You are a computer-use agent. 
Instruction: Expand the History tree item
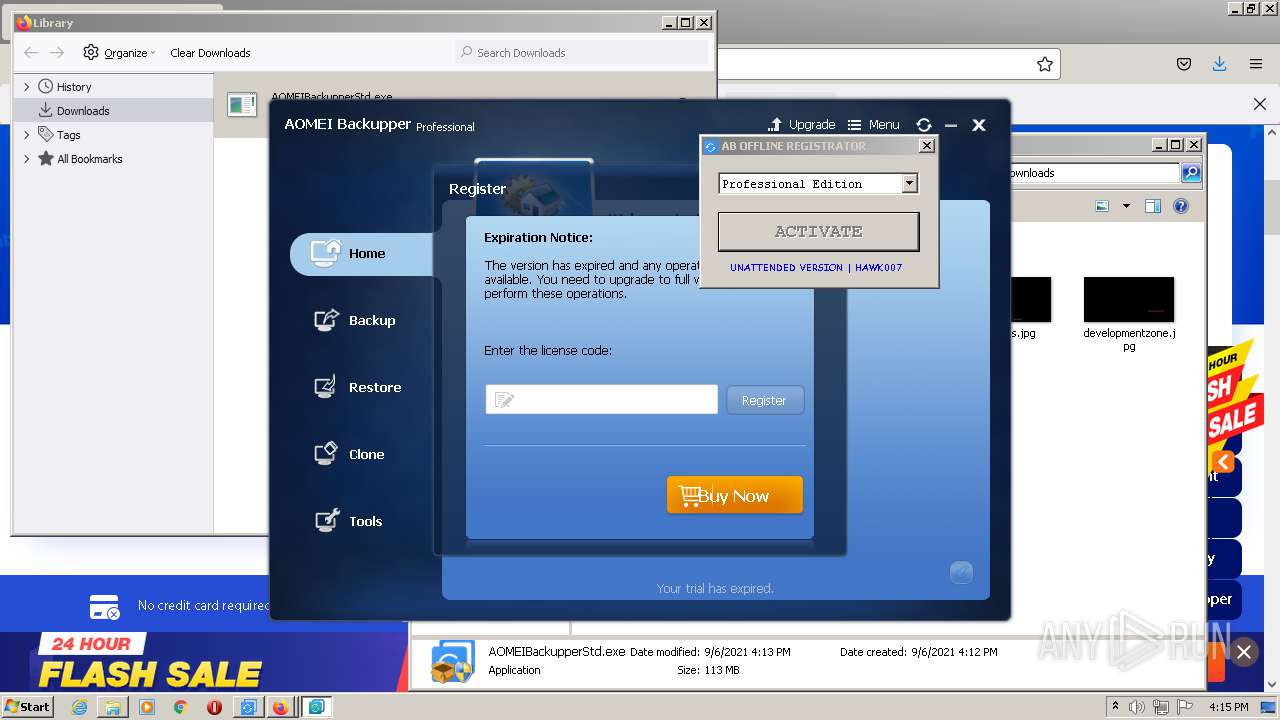pyautogui.click(x=27, y=87)
